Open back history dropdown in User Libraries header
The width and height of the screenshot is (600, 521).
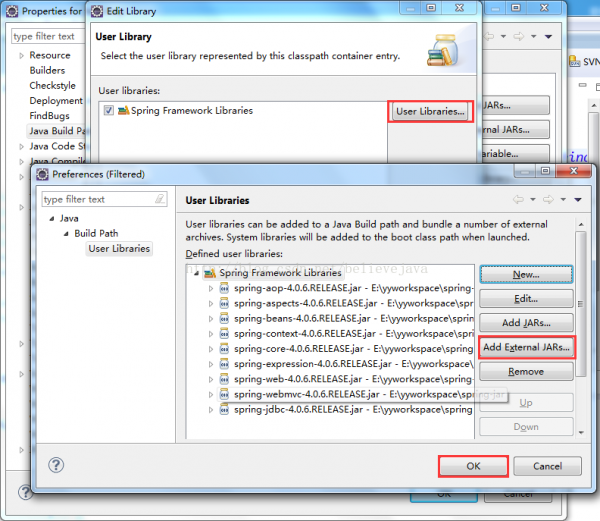tap(533, 199)
